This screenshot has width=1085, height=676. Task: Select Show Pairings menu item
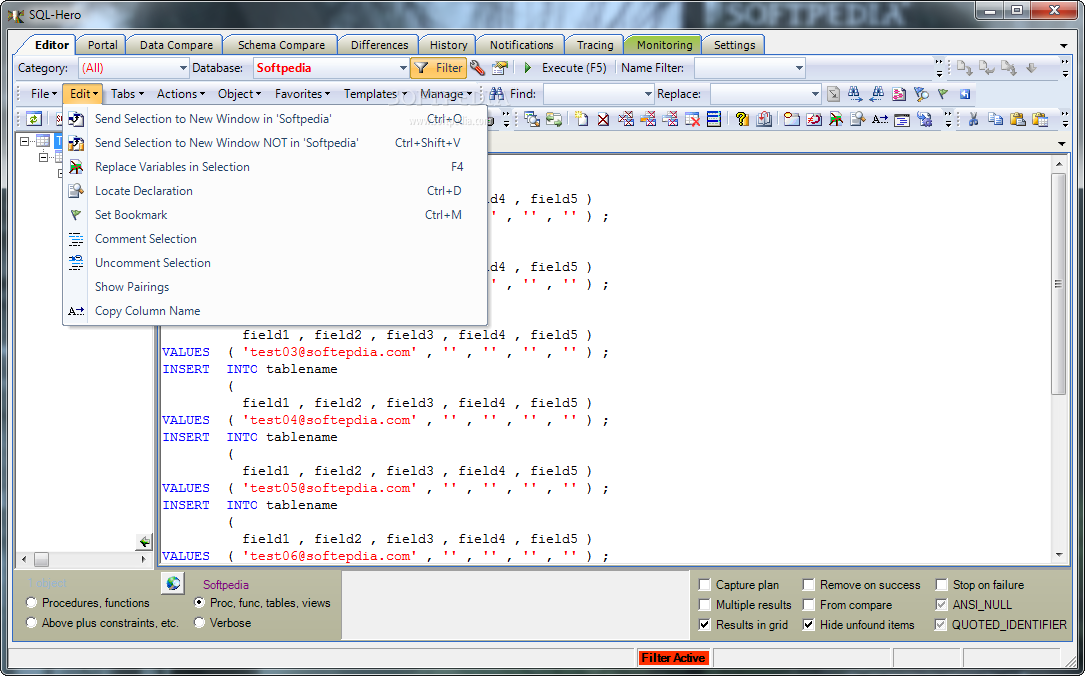pos(276,286)
